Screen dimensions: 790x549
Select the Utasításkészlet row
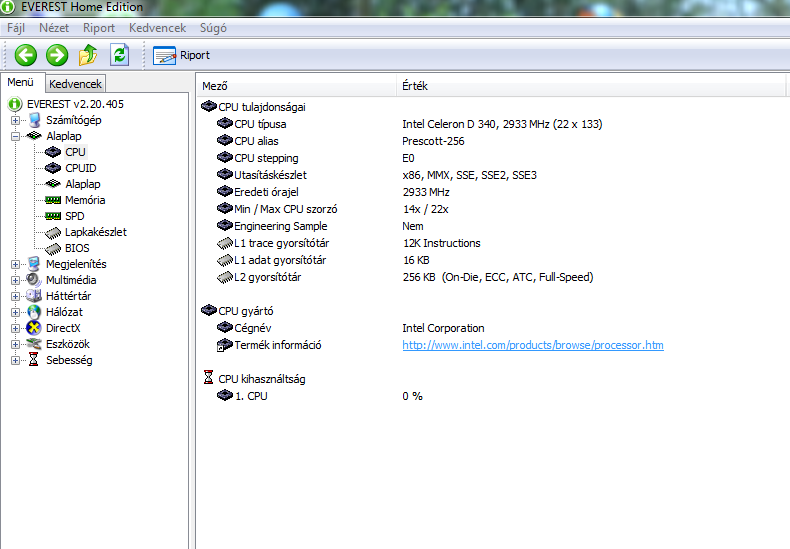(x=492, y=175)
